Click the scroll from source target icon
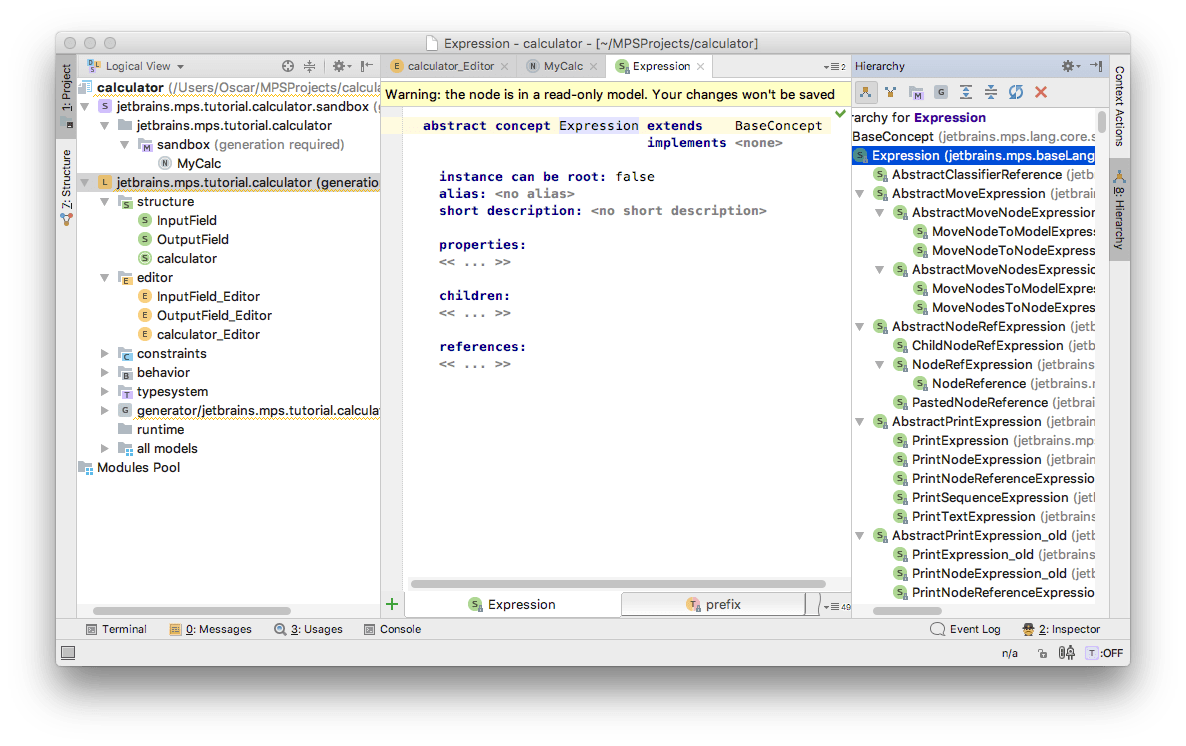 288,66
